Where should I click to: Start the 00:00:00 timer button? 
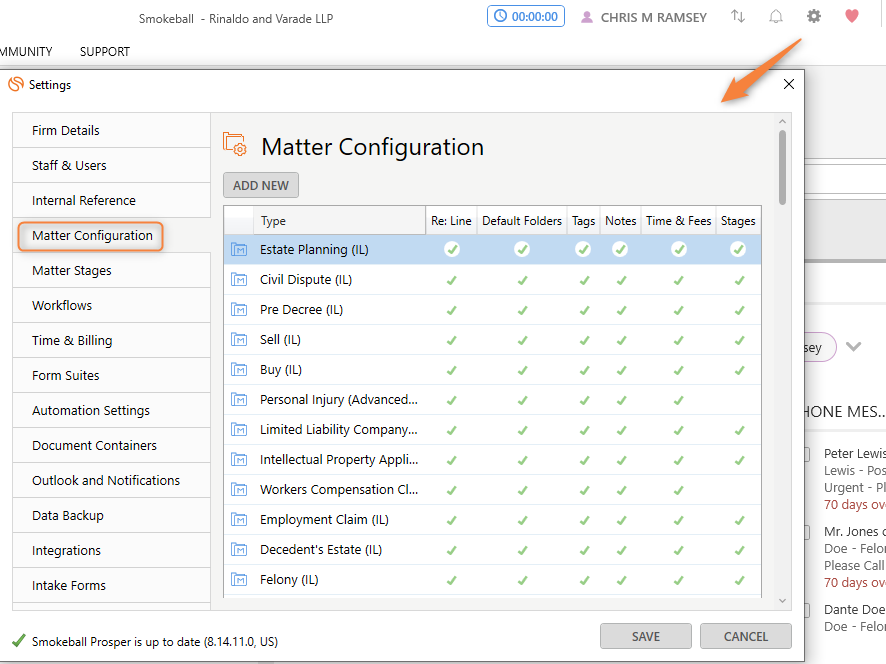pos(526,16)
